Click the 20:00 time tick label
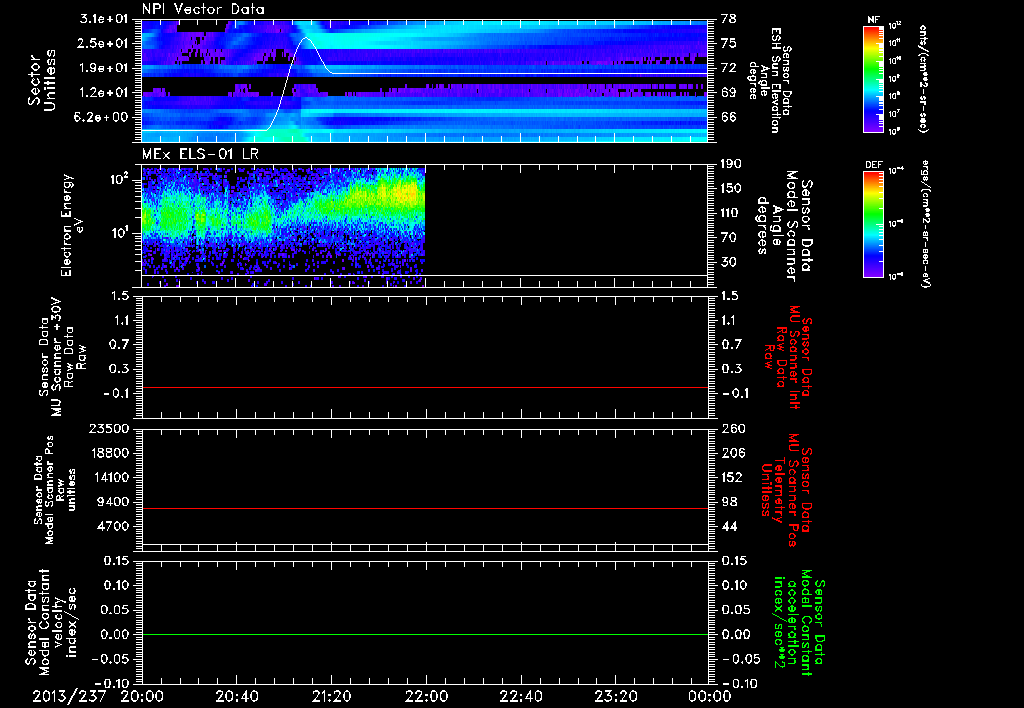This screenshot has height=708, width=1024. 142,696
